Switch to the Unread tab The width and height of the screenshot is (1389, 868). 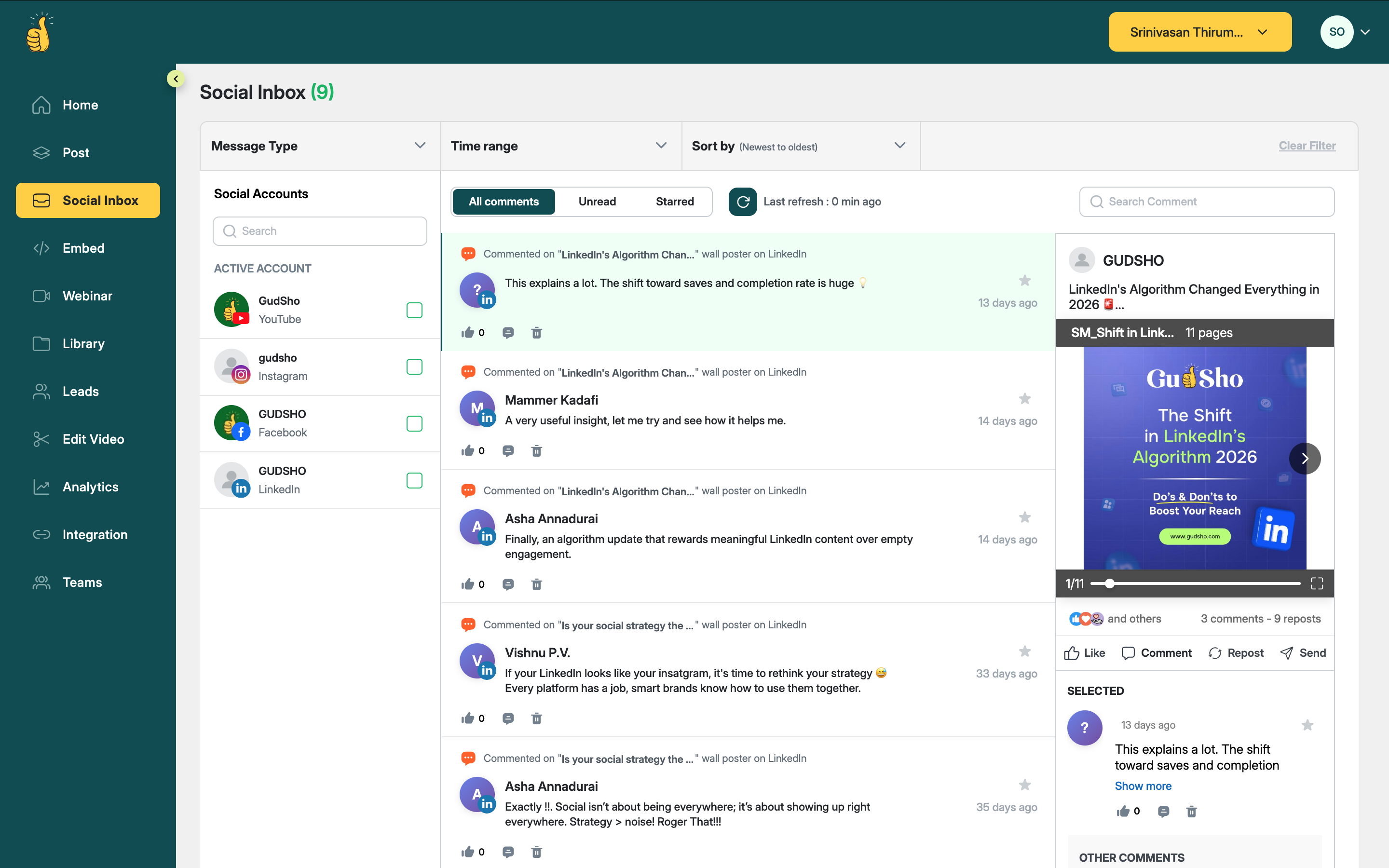pyautogui.click(x=597, y=202)
